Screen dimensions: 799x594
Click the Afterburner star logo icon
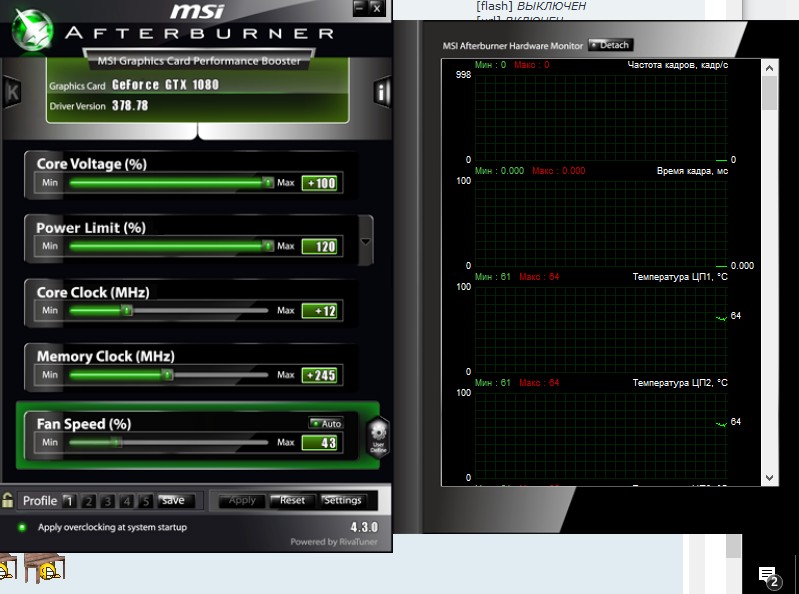[27, 29]
